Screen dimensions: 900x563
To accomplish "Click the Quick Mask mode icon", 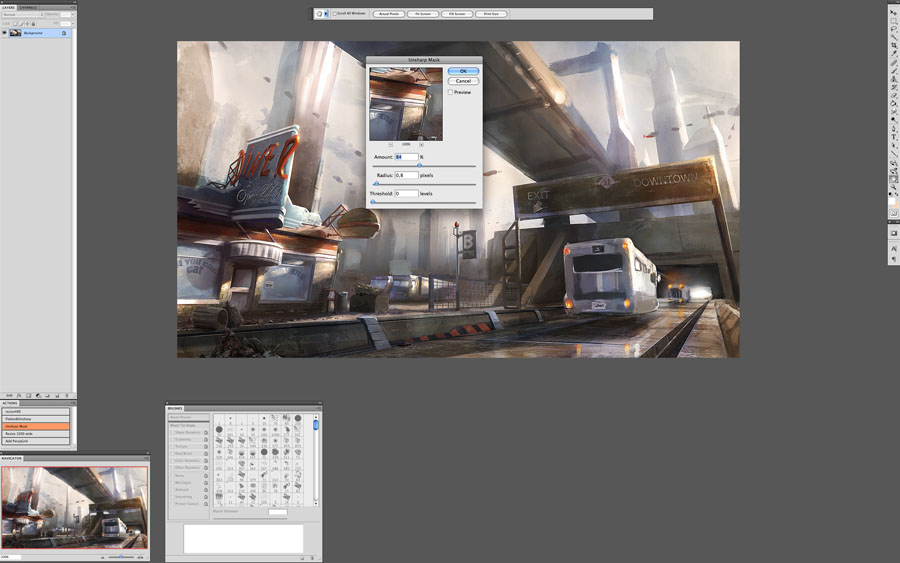I will tap(893, 213).
